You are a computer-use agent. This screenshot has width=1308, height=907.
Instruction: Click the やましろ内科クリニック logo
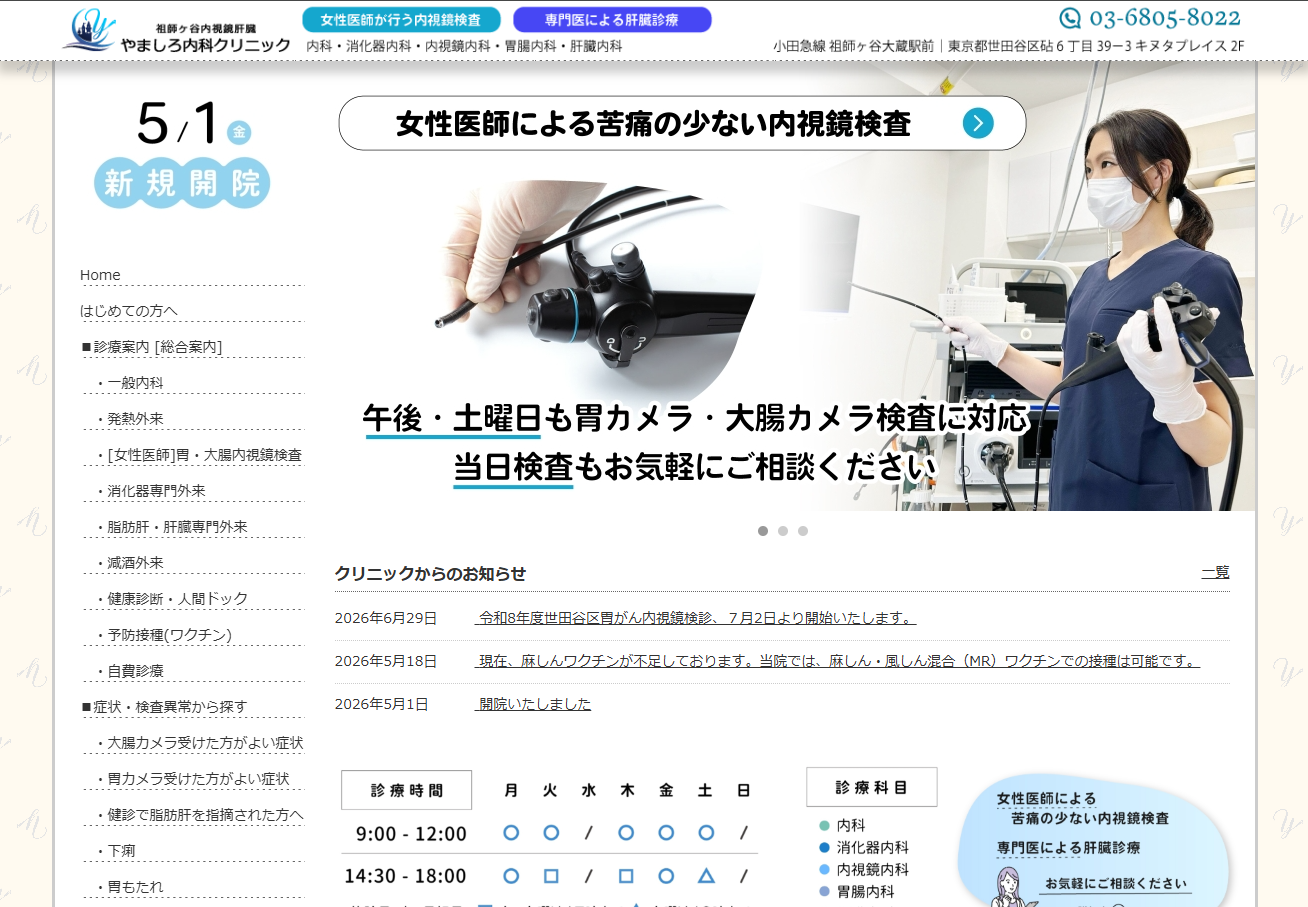(176, 31)
